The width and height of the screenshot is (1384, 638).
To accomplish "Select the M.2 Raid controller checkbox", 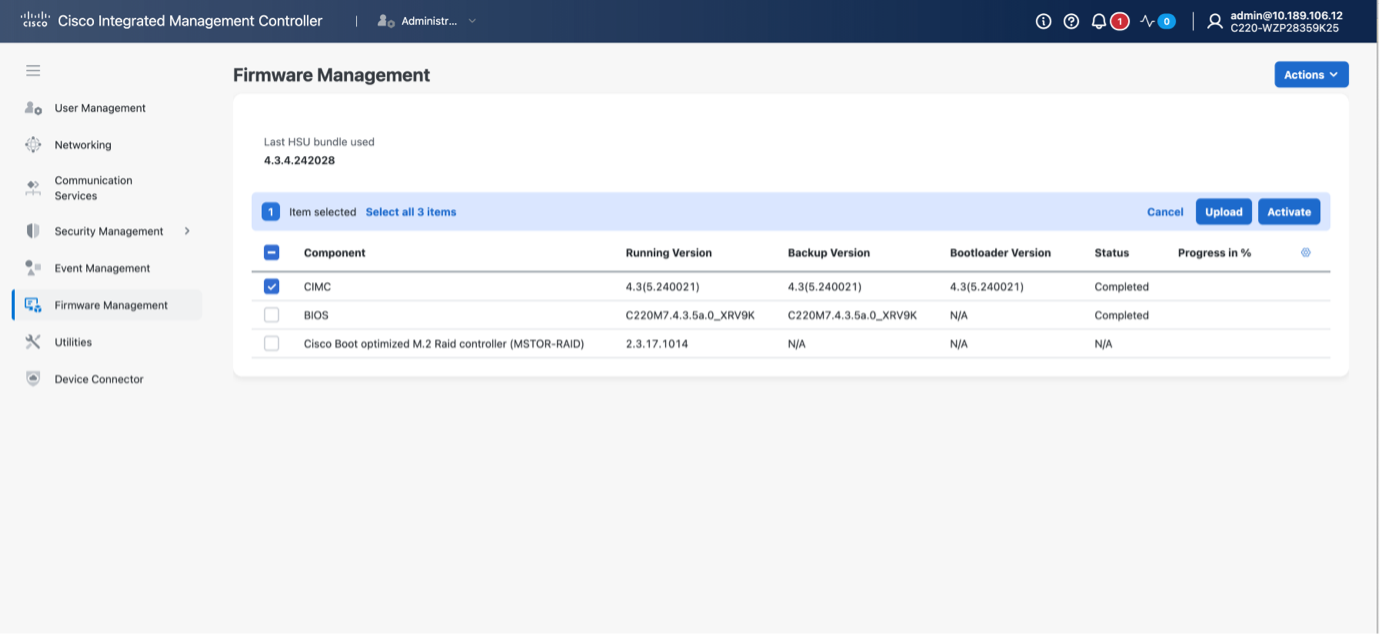I will [x=272, y=344].
